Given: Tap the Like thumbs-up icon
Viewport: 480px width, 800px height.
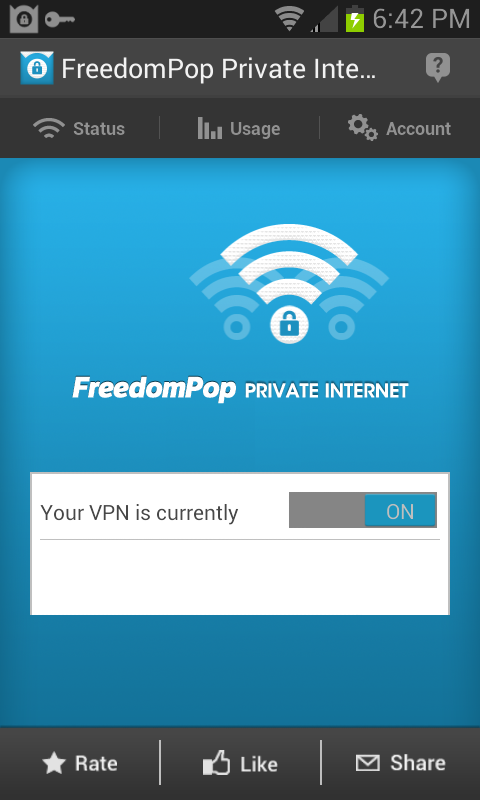Looking at the screenshot, I should click(x=216, y=764).
